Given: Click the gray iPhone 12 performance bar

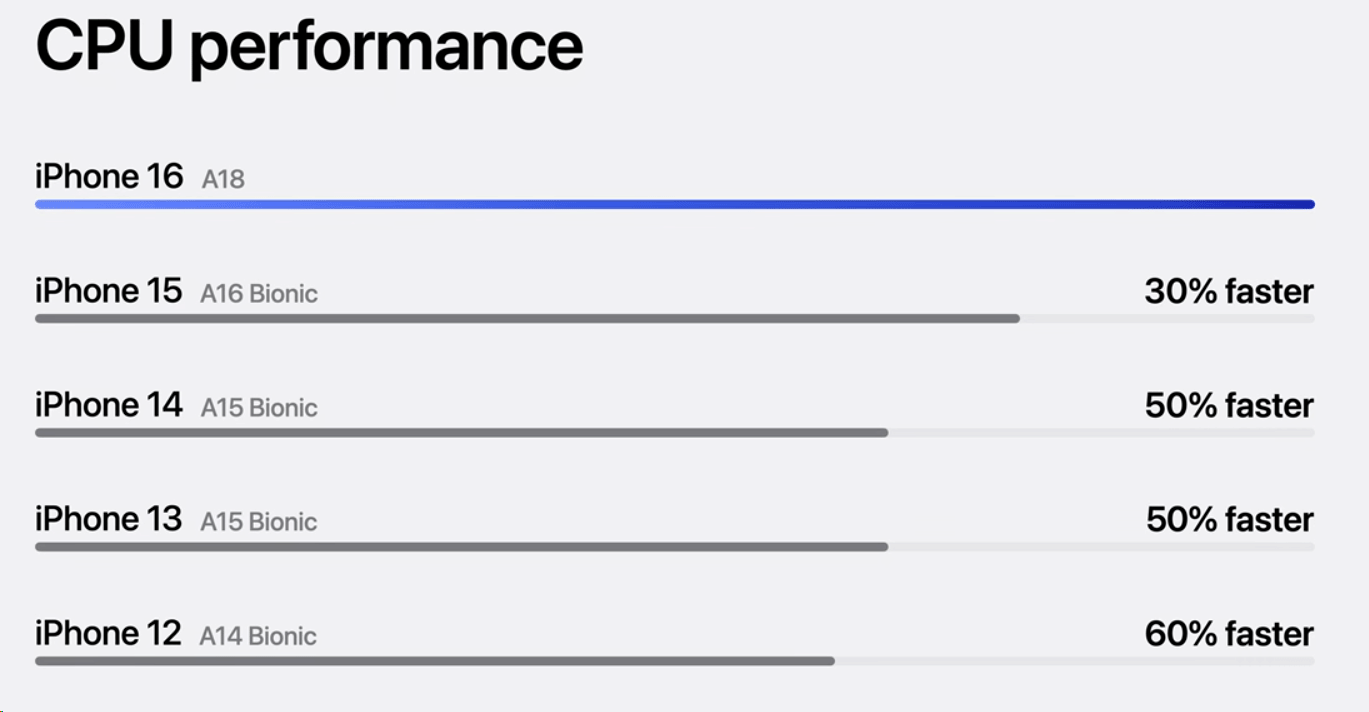Looking at the screenshot, I should 434,661.
